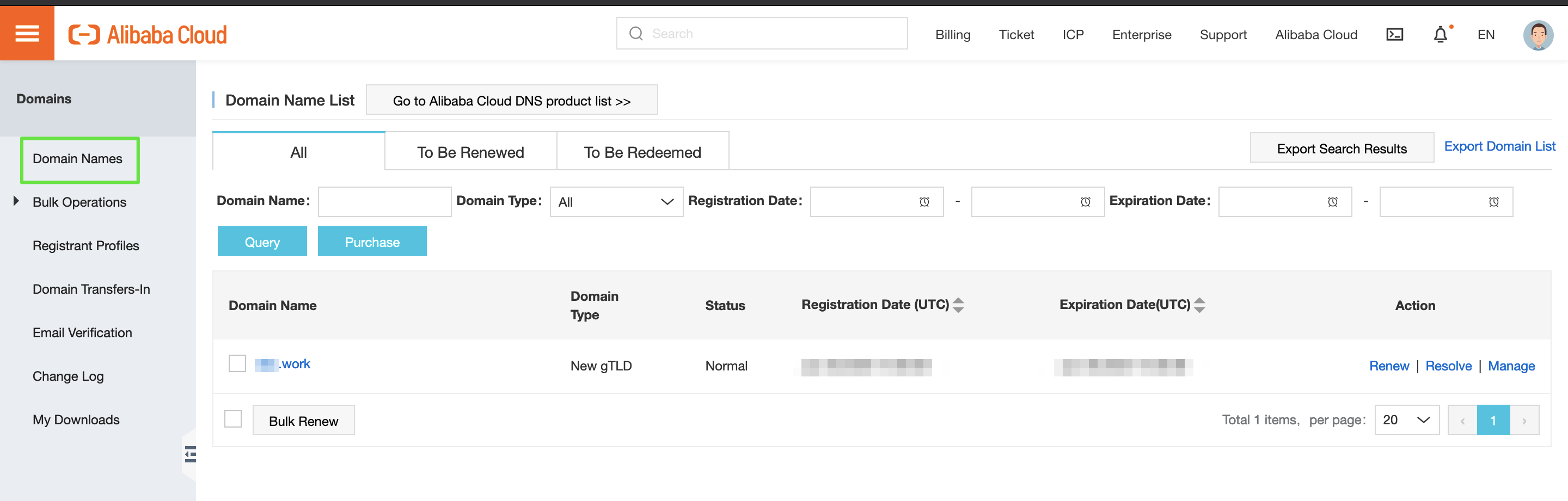The image size is (1568, 501).
Task: Switch to the To Be Redeemed tab
Action: tap(642, 152)
